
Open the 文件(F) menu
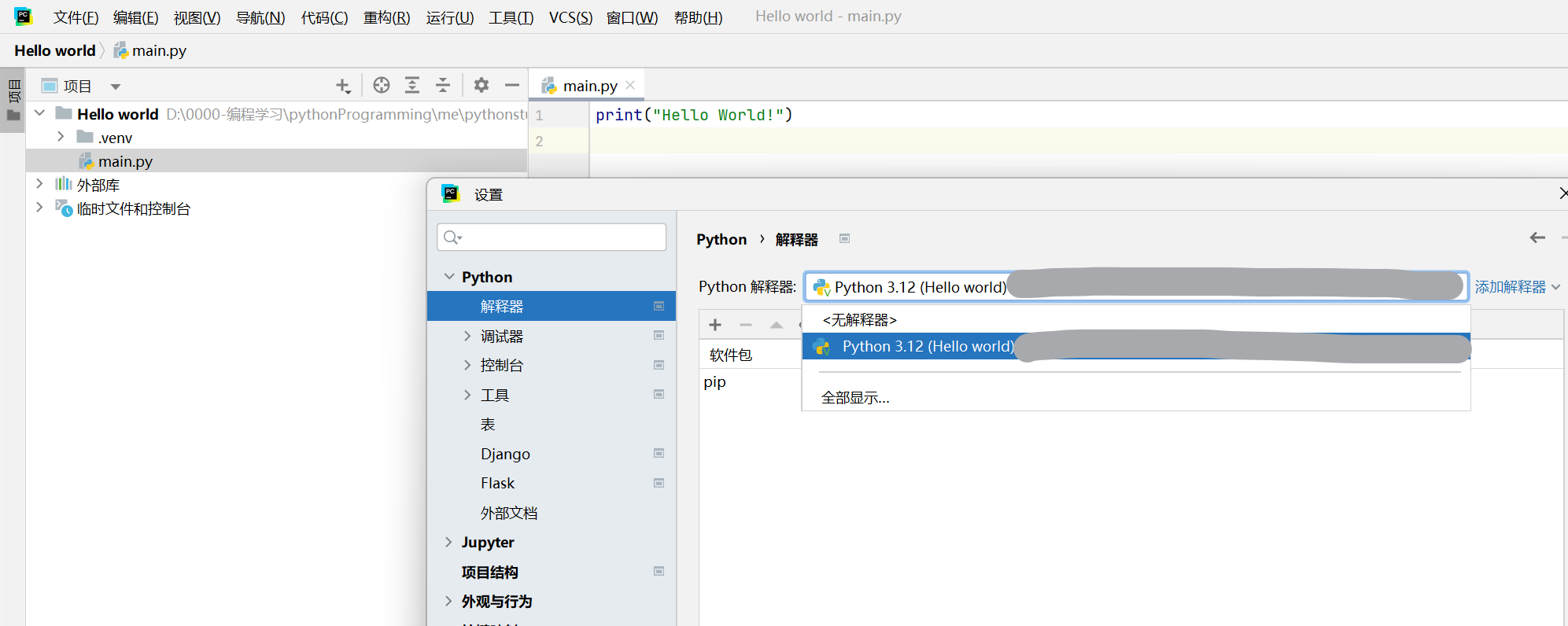[76, 17]
